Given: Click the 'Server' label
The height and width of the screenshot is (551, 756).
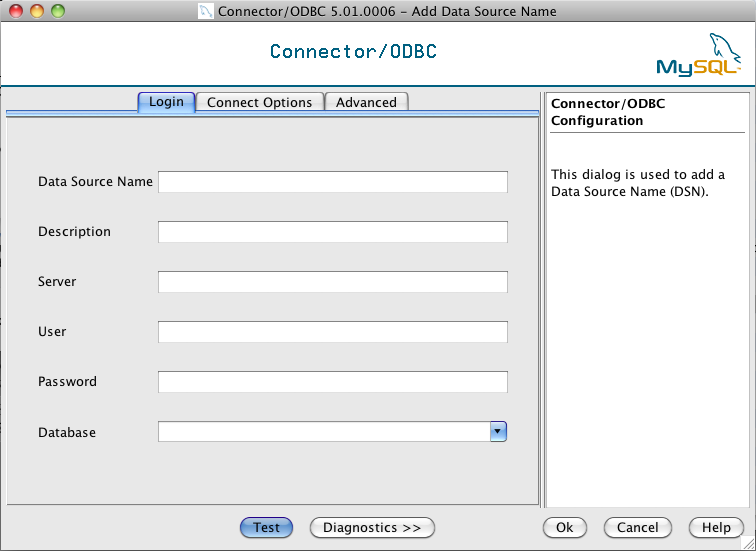Looking at the screenshot, I should pyautogui.click(x=57, y=282).
